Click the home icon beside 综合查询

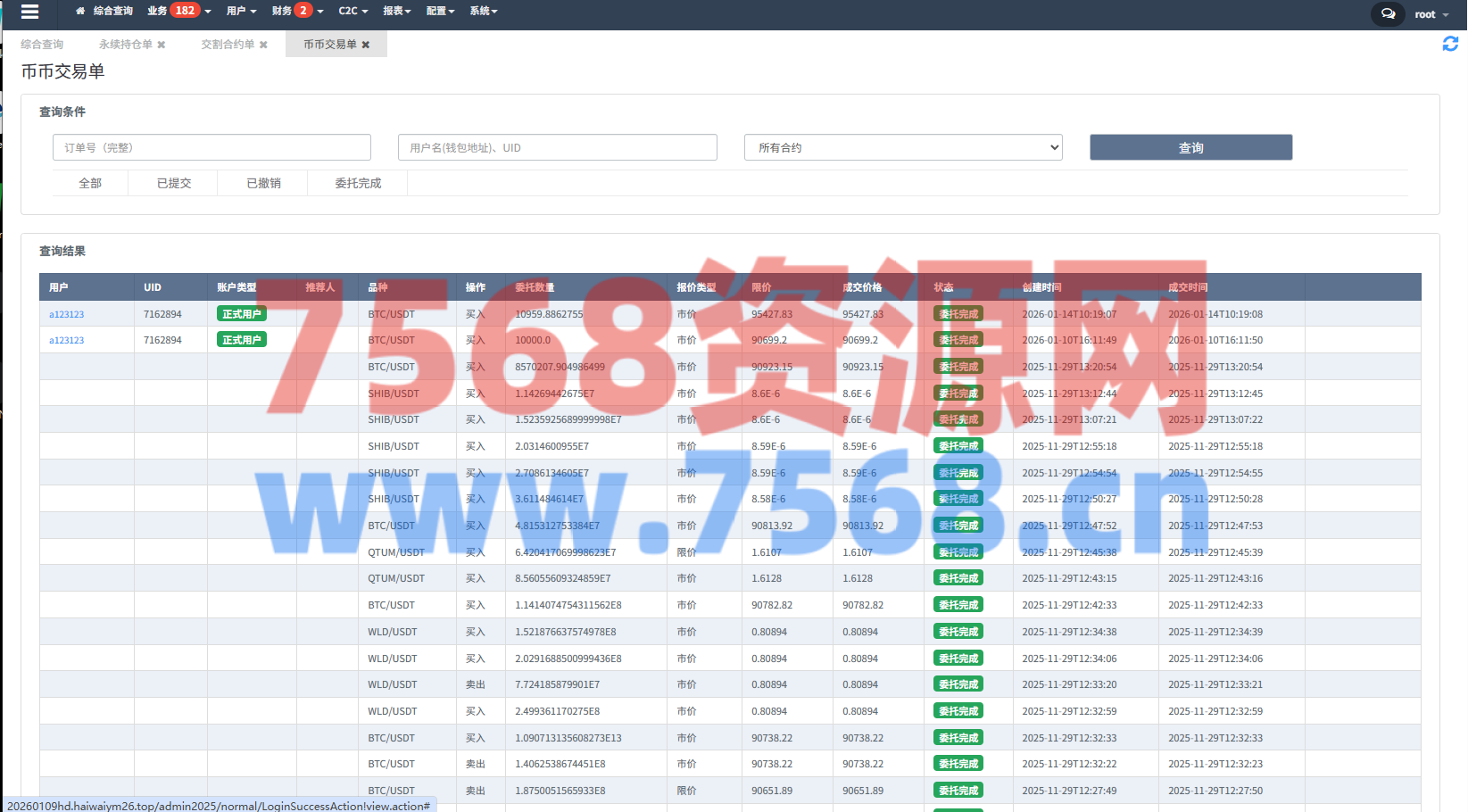(80, 12)
